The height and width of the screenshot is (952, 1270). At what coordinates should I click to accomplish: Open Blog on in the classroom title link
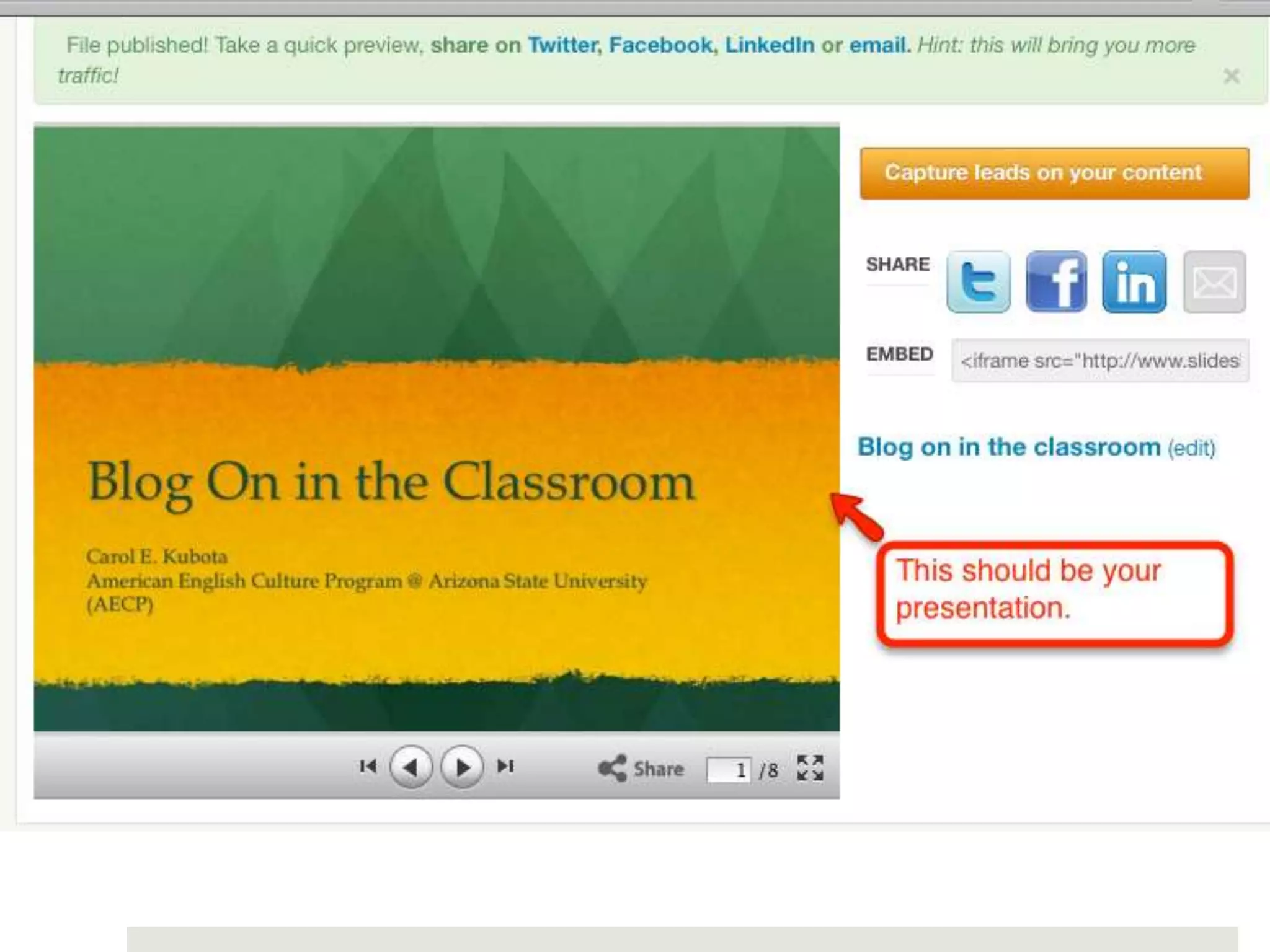pyautogui.click(x=1008, y=447)
